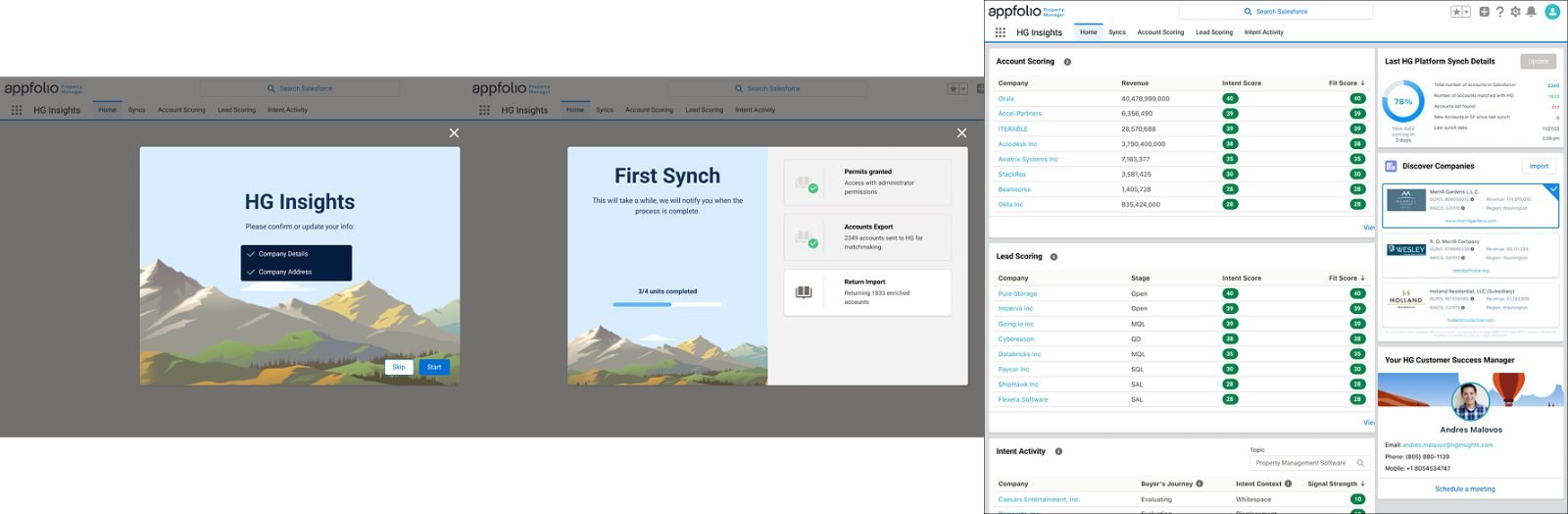
Task: Click revenue value 40,478,999,000
Action: click(1146, 99)
